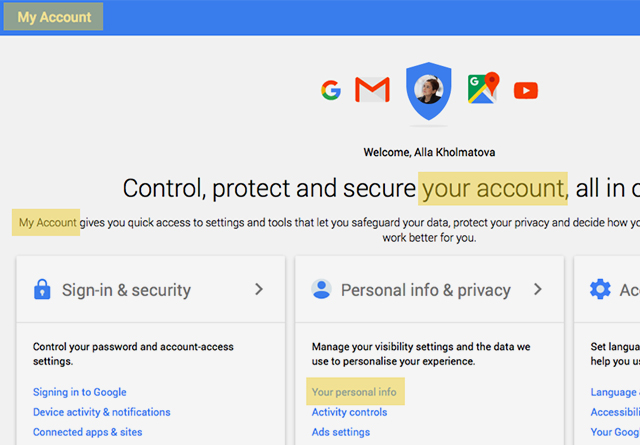Image resolution: width=640 pixels, height=445 pixels.
Task: Expand Sign-in & security chevron arrow
Action: click(259, 290)
